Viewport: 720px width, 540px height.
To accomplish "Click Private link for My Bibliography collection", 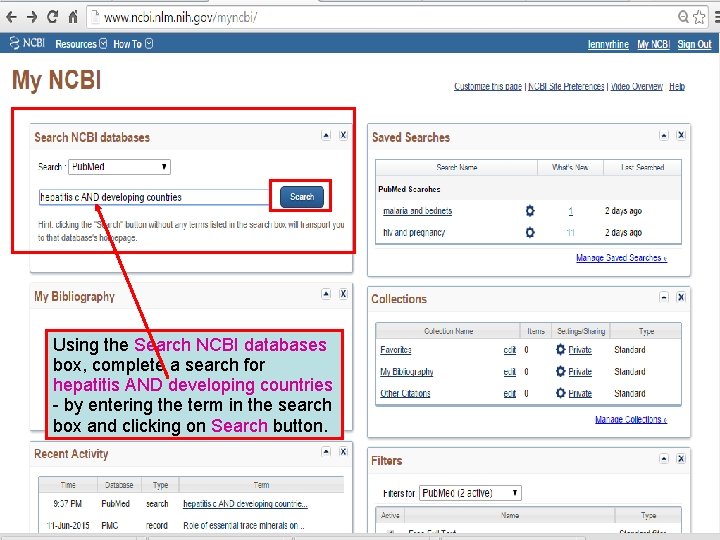I will click(x=580, y=371).
